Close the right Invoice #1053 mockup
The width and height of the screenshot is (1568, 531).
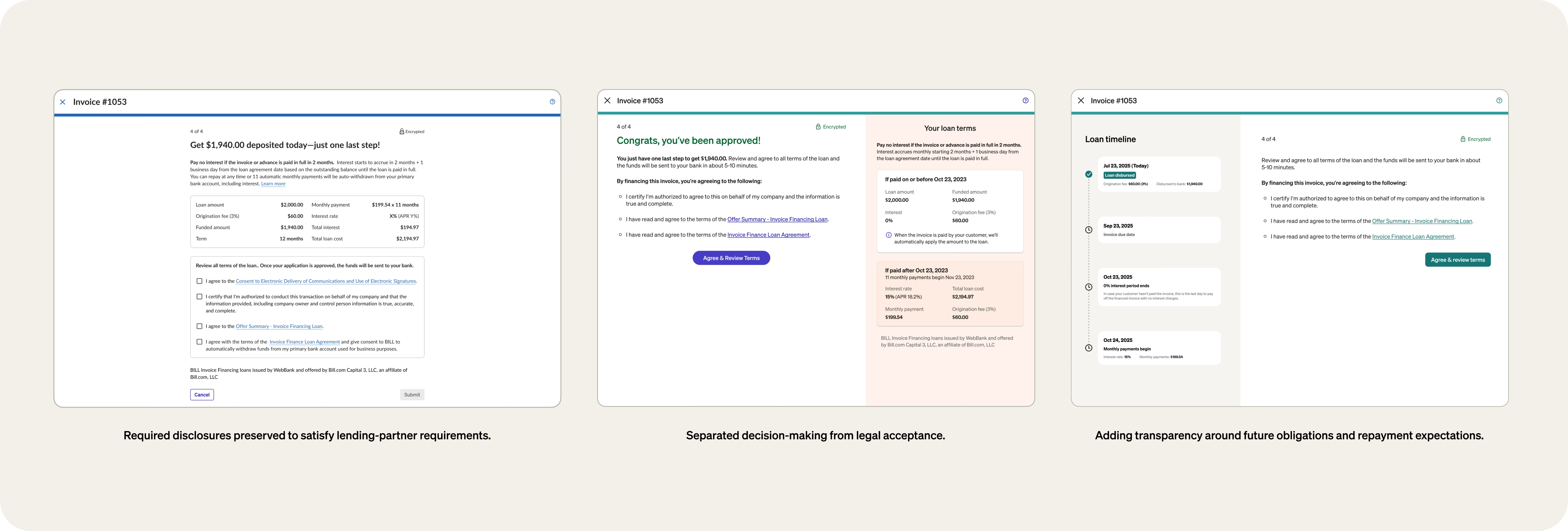click(x=1081, y=101)
